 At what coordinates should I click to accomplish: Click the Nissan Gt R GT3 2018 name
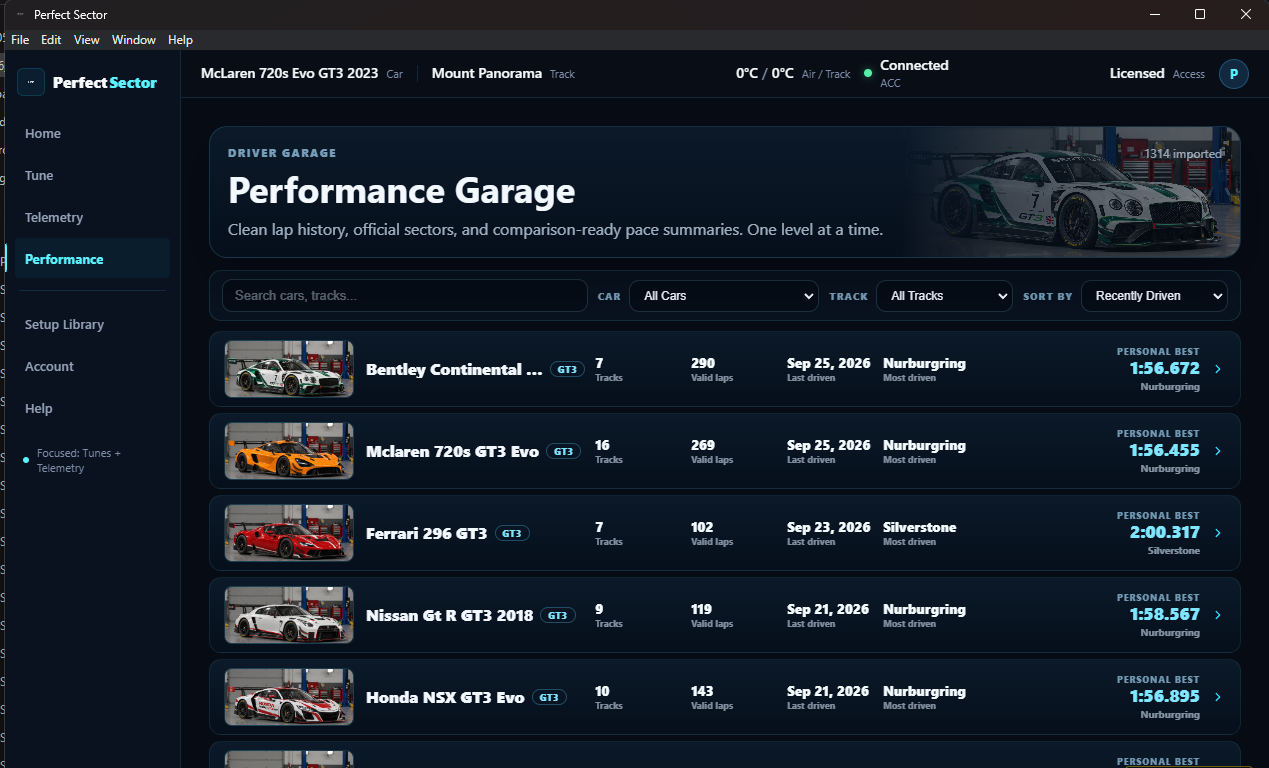pos(450,615)
